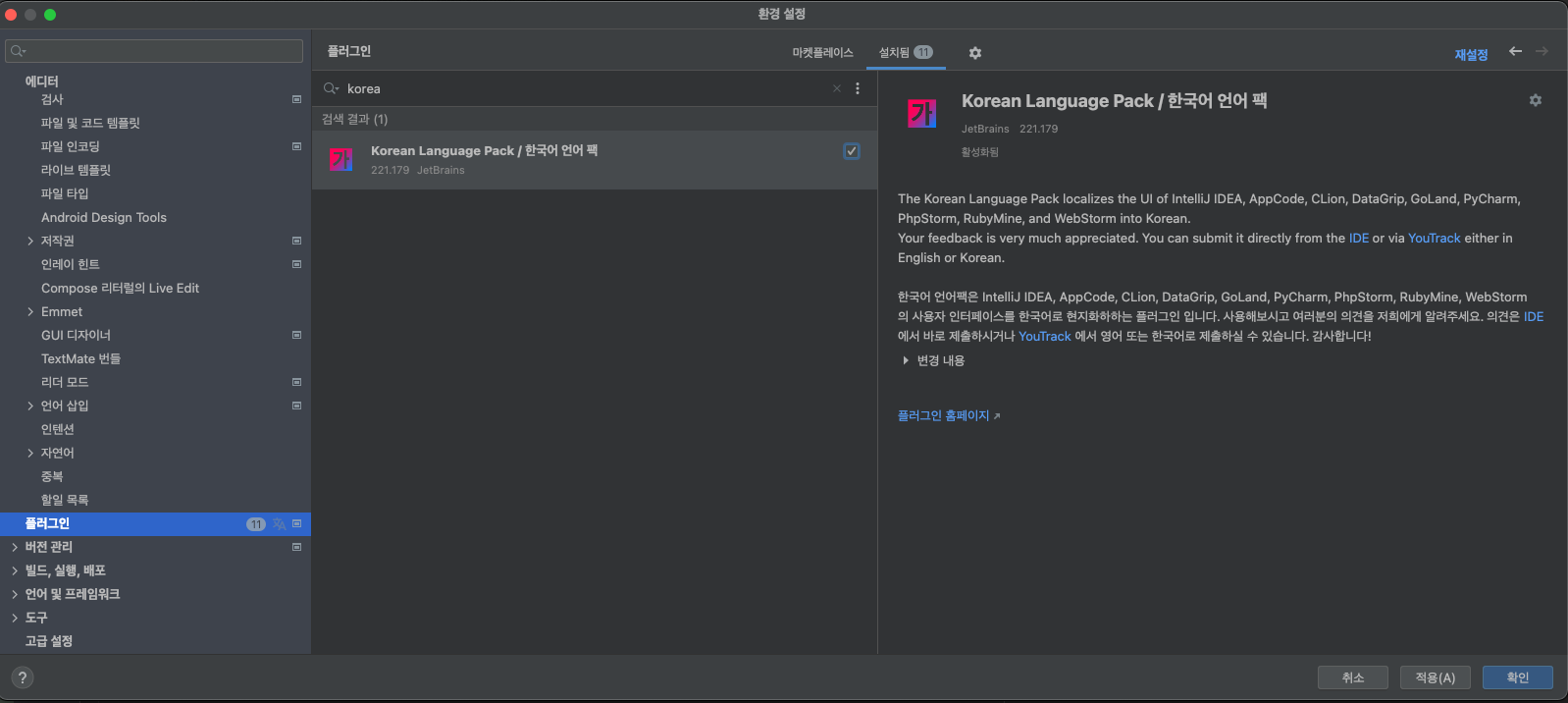Click the settings search magnifier icon

pos(18,51)
